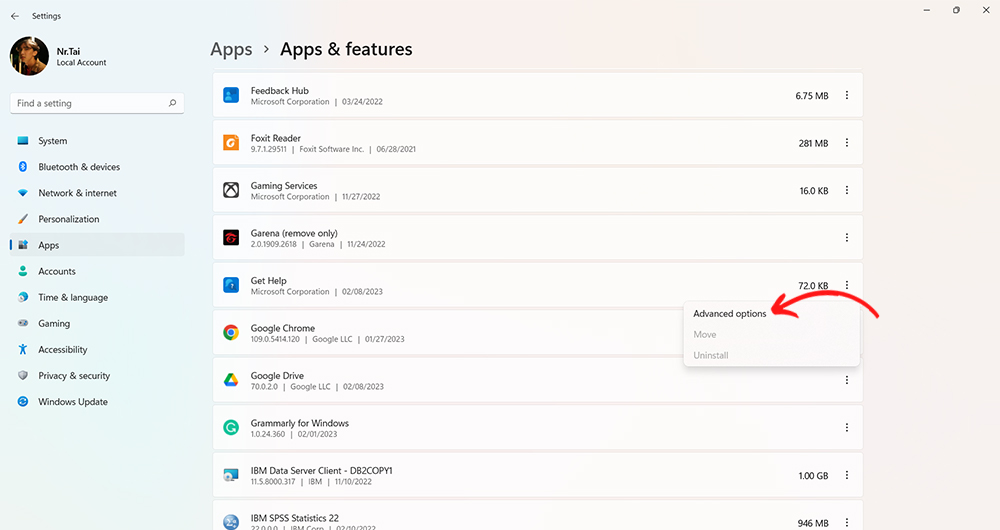Click the Apps breadcrumb link
This screenshot has width=1000, height=530.
(232, 49)
